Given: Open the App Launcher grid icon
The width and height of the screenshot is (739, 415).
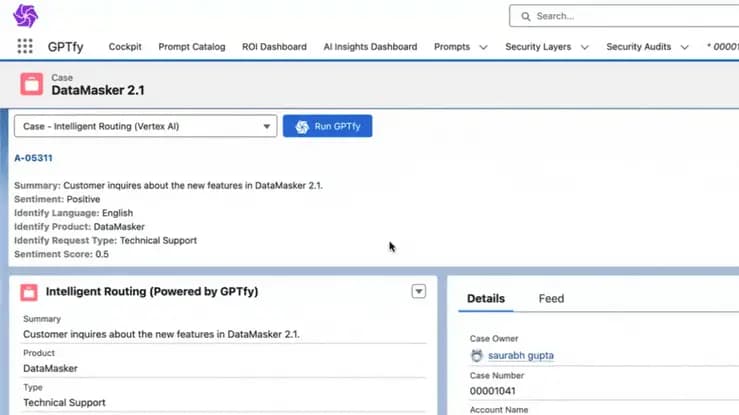Looking at the screenshot, I should [24, 47].
